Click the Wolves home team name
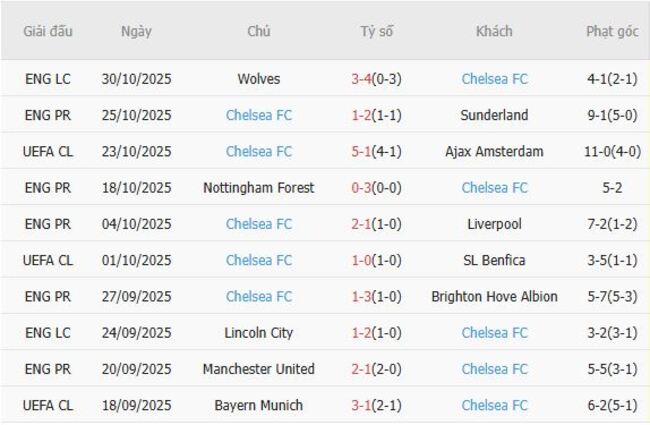The width and height of the screenshot is (650, 425). tap(259, 79)
